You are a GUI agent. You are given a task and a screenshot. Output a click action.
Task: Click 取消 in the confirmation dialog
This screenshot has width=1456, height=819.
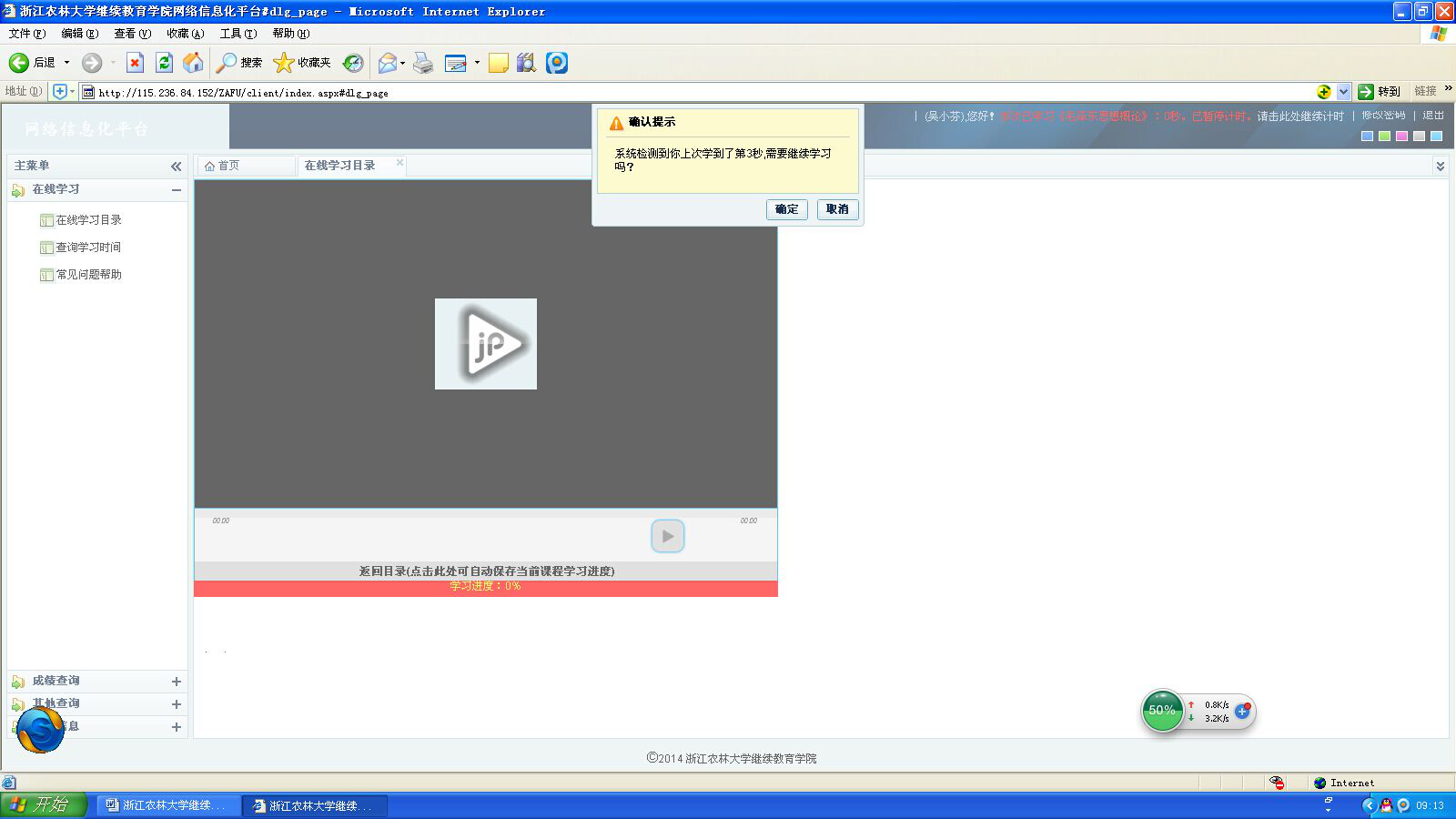837,209
